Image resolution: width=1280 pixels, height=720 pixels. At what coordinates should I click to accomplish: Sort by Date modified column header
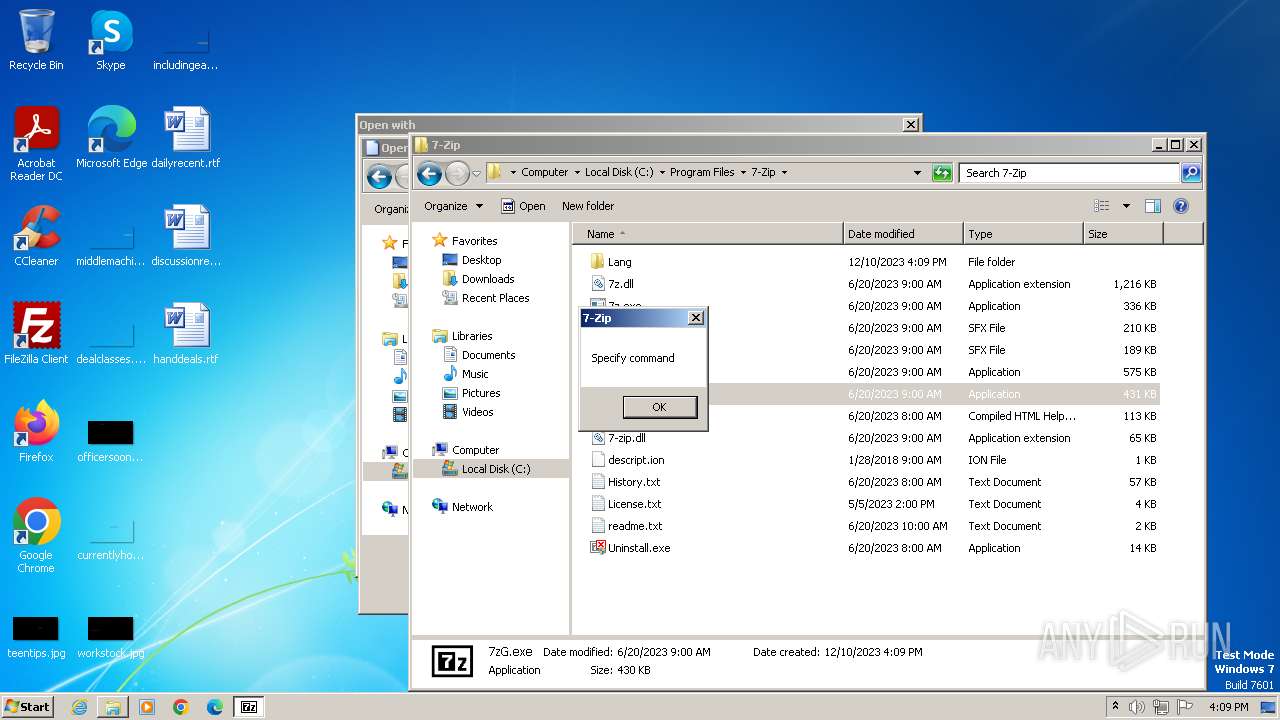903,234
